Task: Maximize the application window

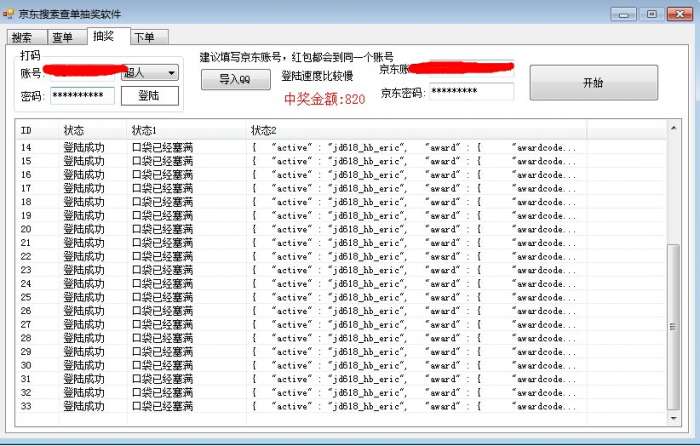Action: pyautogui.click(x=651, y=14)
